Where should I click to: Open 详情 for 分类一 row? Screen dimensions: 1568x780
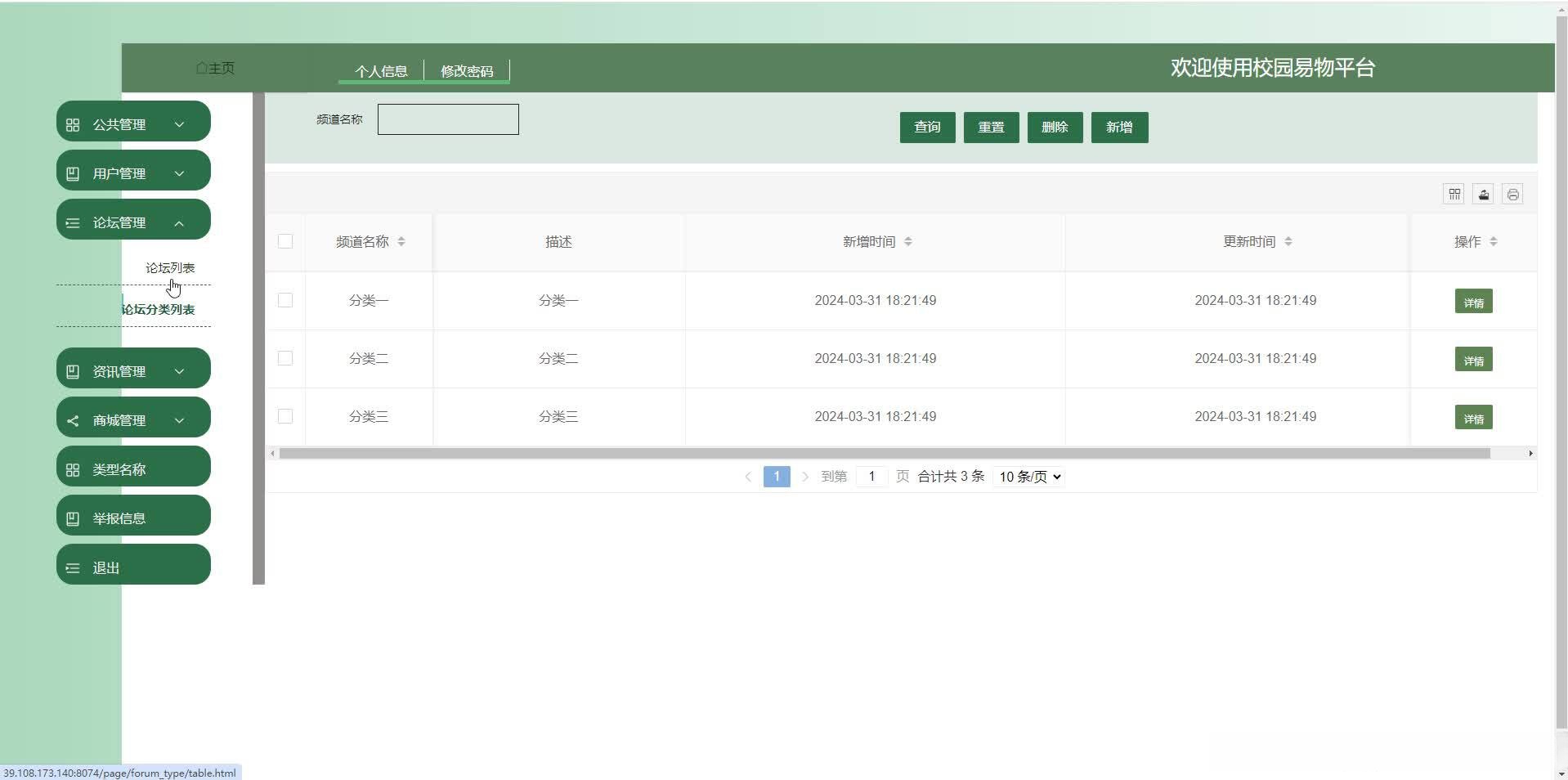tap(1473, 301)
